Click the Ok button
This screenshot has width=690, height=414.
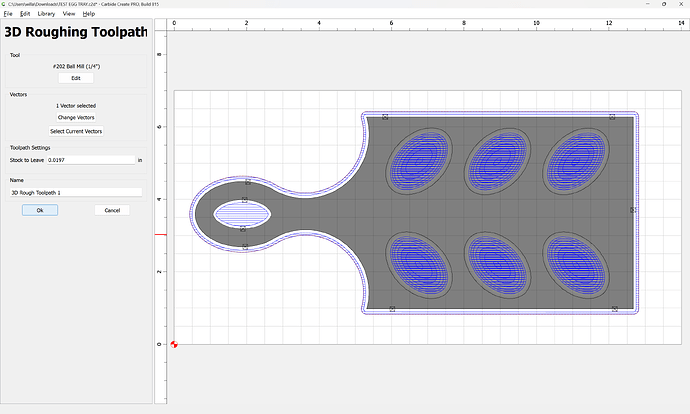[40, 210]
